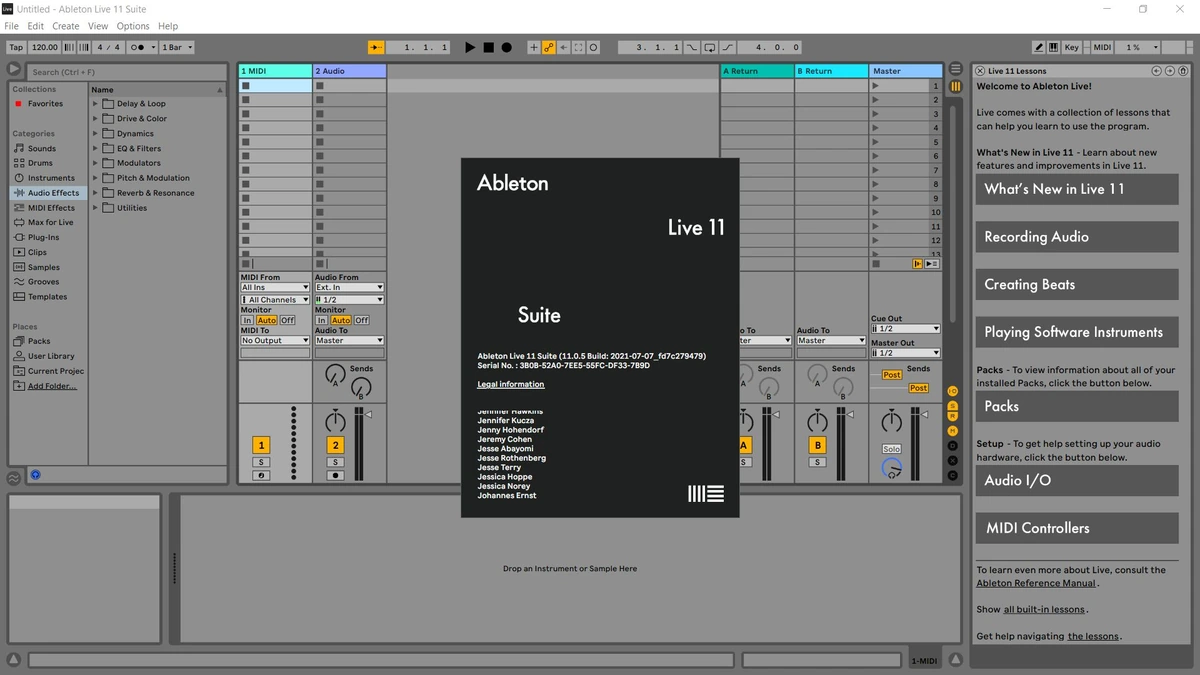Adjust the blue Cue volume knob
The height and width of the screenshot is (675, 1200).
[x=891, y=467]
